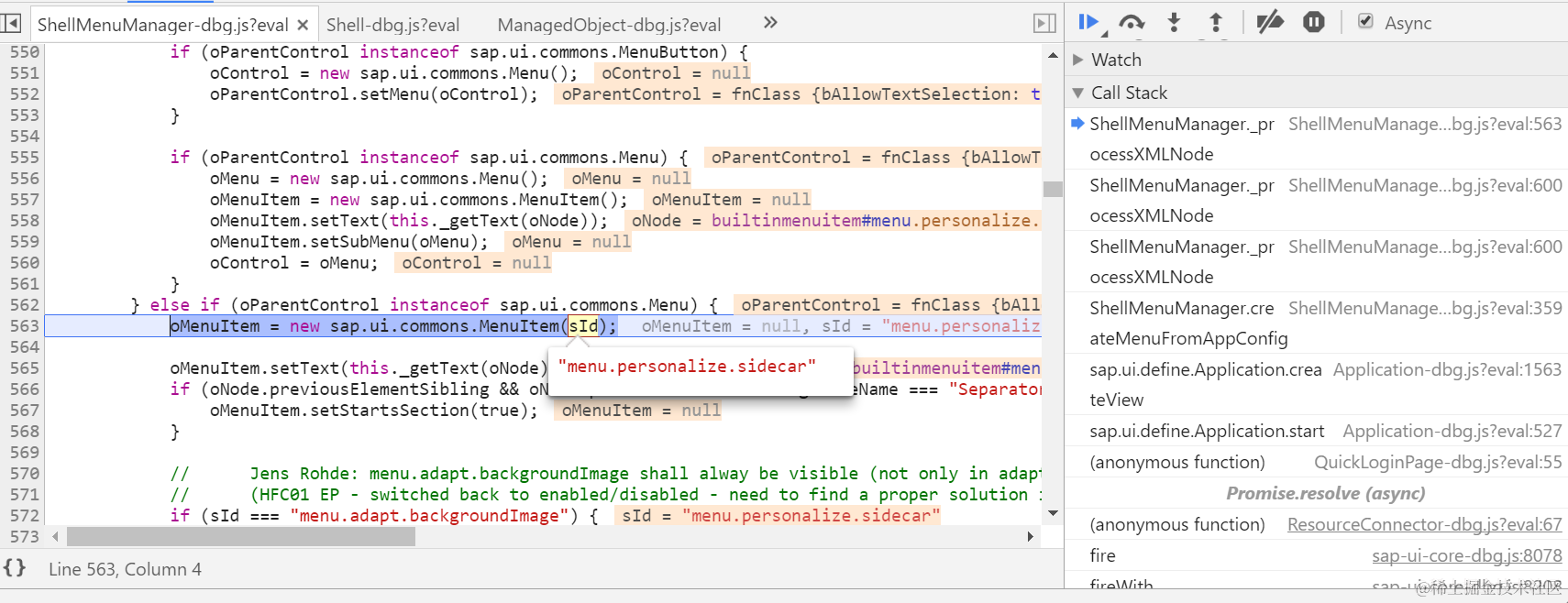This screenshot has width=1568, height=603.
Task: Set breakpoint on line number 563
Action: (x=25, y=326)
